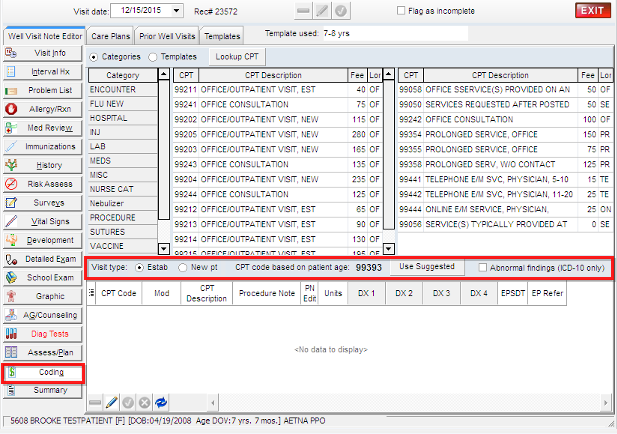617x434 pixels.
Task: Open School Exam icon
Action: (x=11, y=277)
